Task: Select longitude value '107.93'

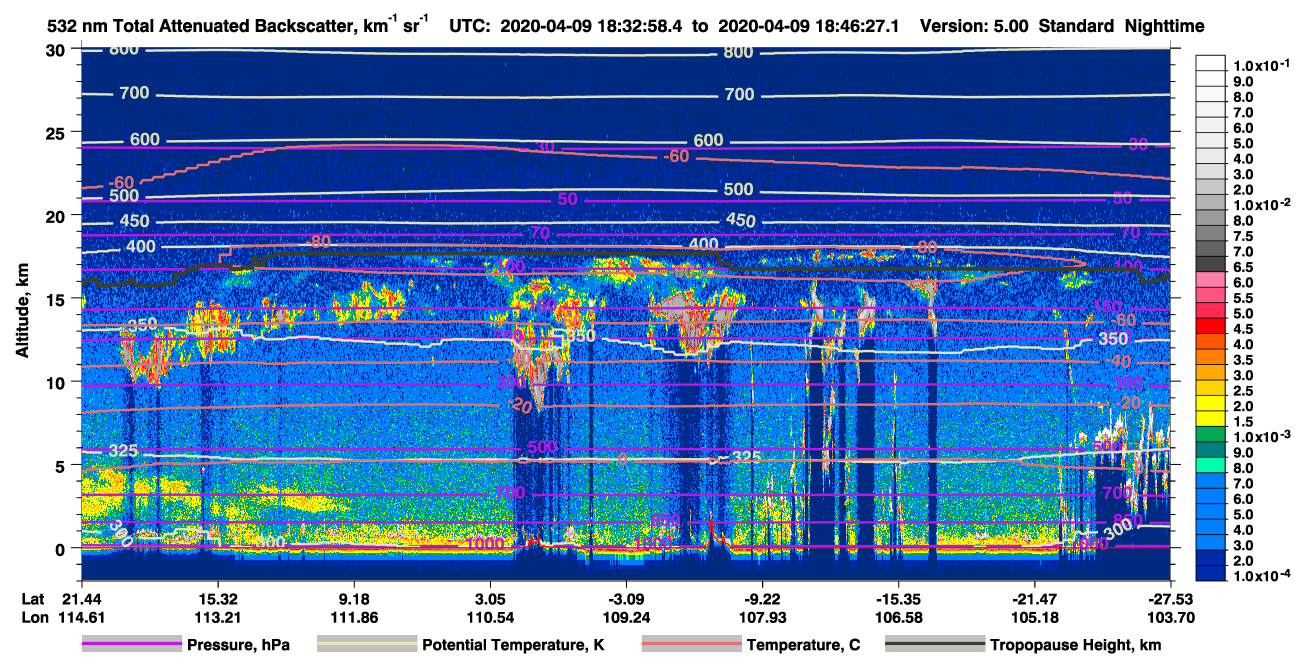Action: 762,617
